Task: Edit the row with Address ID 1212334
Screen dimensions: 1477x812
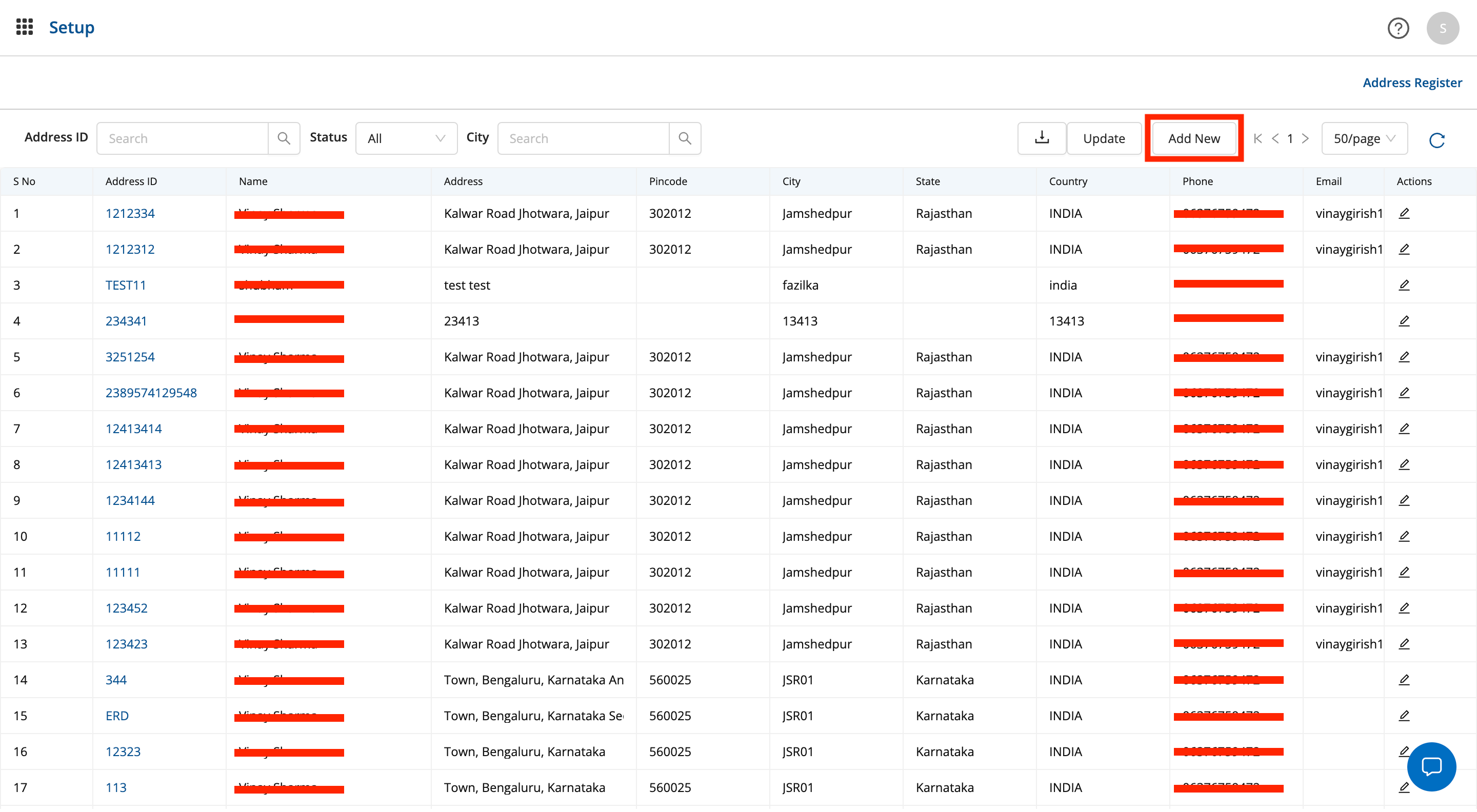Action: (x=1404, y=213)
